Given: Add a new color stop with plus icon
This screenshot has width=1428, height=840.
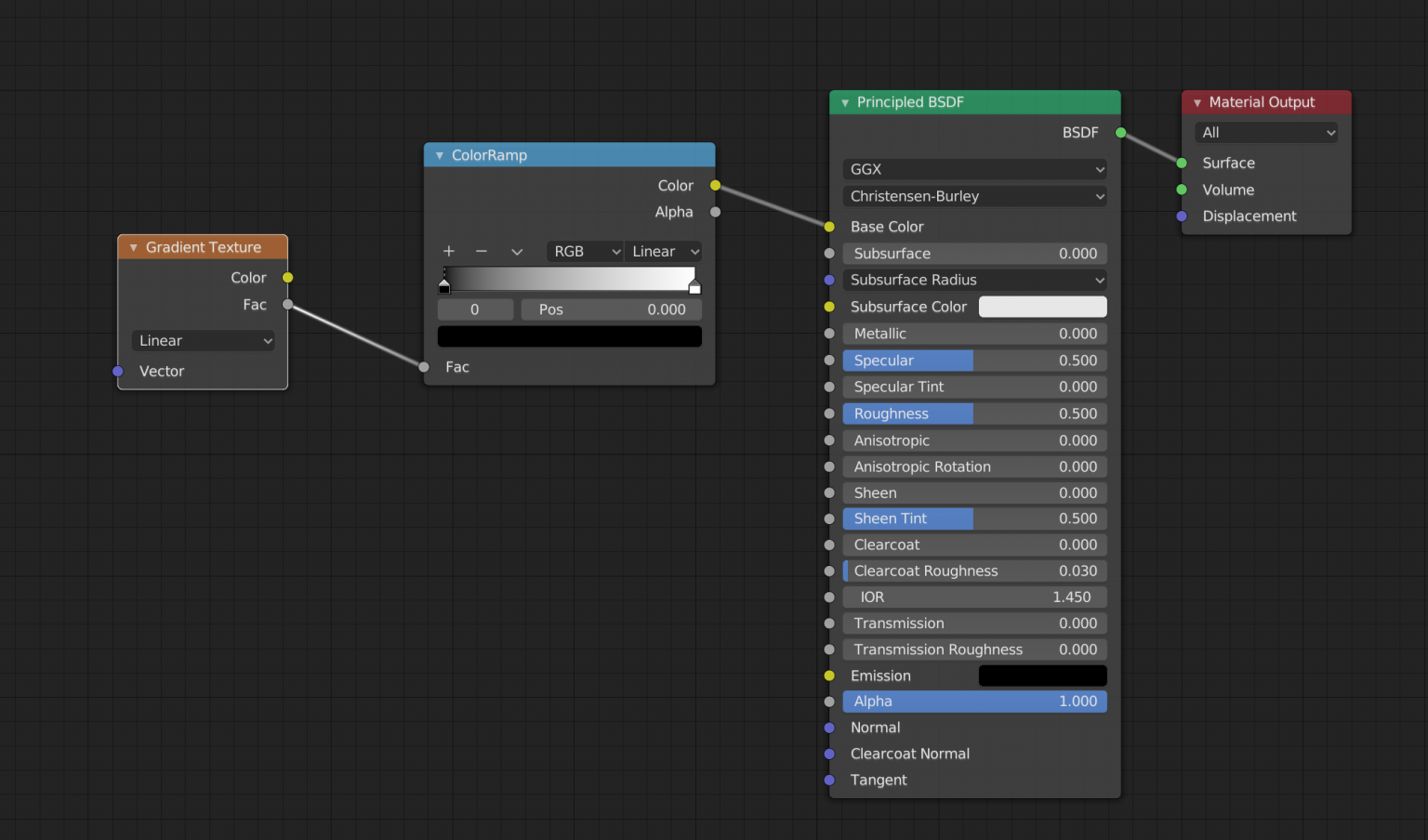Looking at the screenshot, I should pos(449,252).
